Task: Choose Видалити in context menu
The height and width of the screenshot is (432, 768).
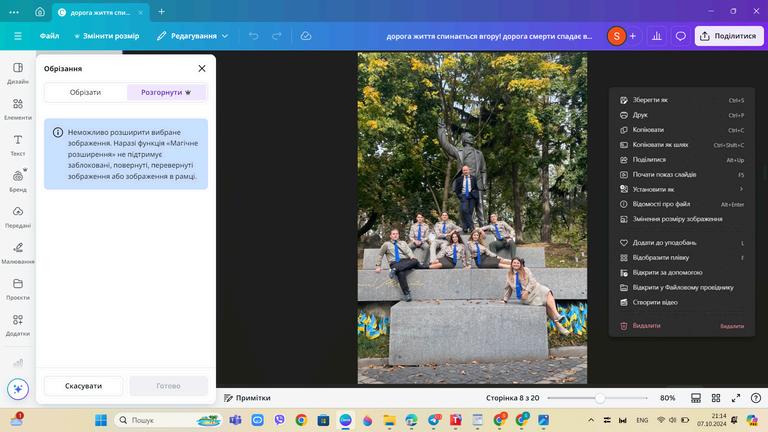Action: tap(681, 326)
